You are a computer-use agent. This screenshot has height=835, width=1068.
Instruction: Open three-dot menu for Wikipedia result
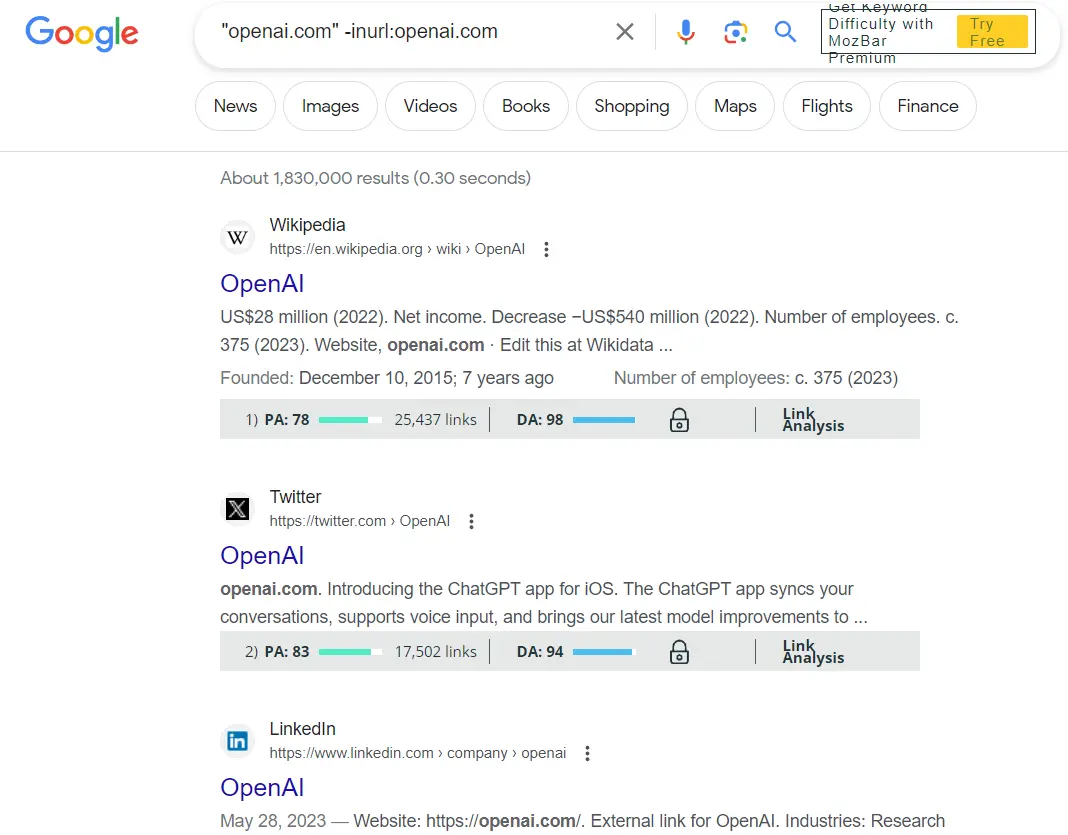546,250
